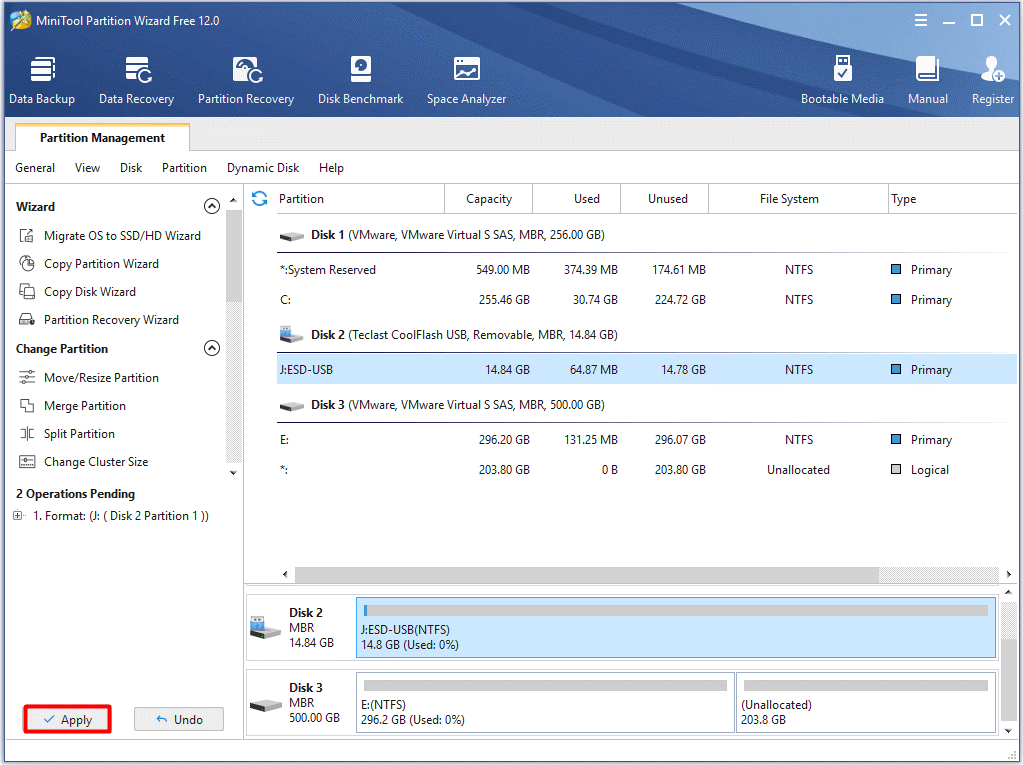The image size is (1023, 765).
Task: Open the Help menu
Action: (331, 168)
